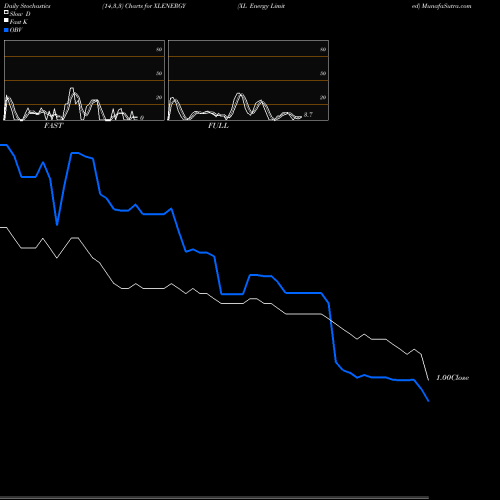Click the '80' level label in the FULL chart
This screenshot has height=500, width=500.
tap(323, 49)
